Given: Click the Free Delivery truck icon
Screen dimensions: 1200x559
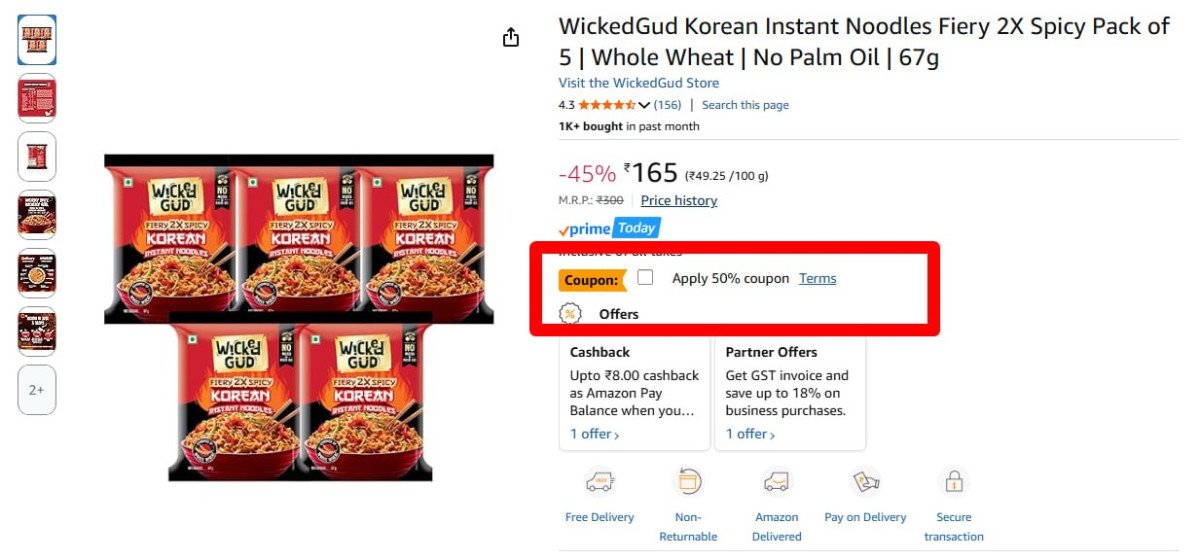Looking at the screenshot, I should [x=599, y=482].
